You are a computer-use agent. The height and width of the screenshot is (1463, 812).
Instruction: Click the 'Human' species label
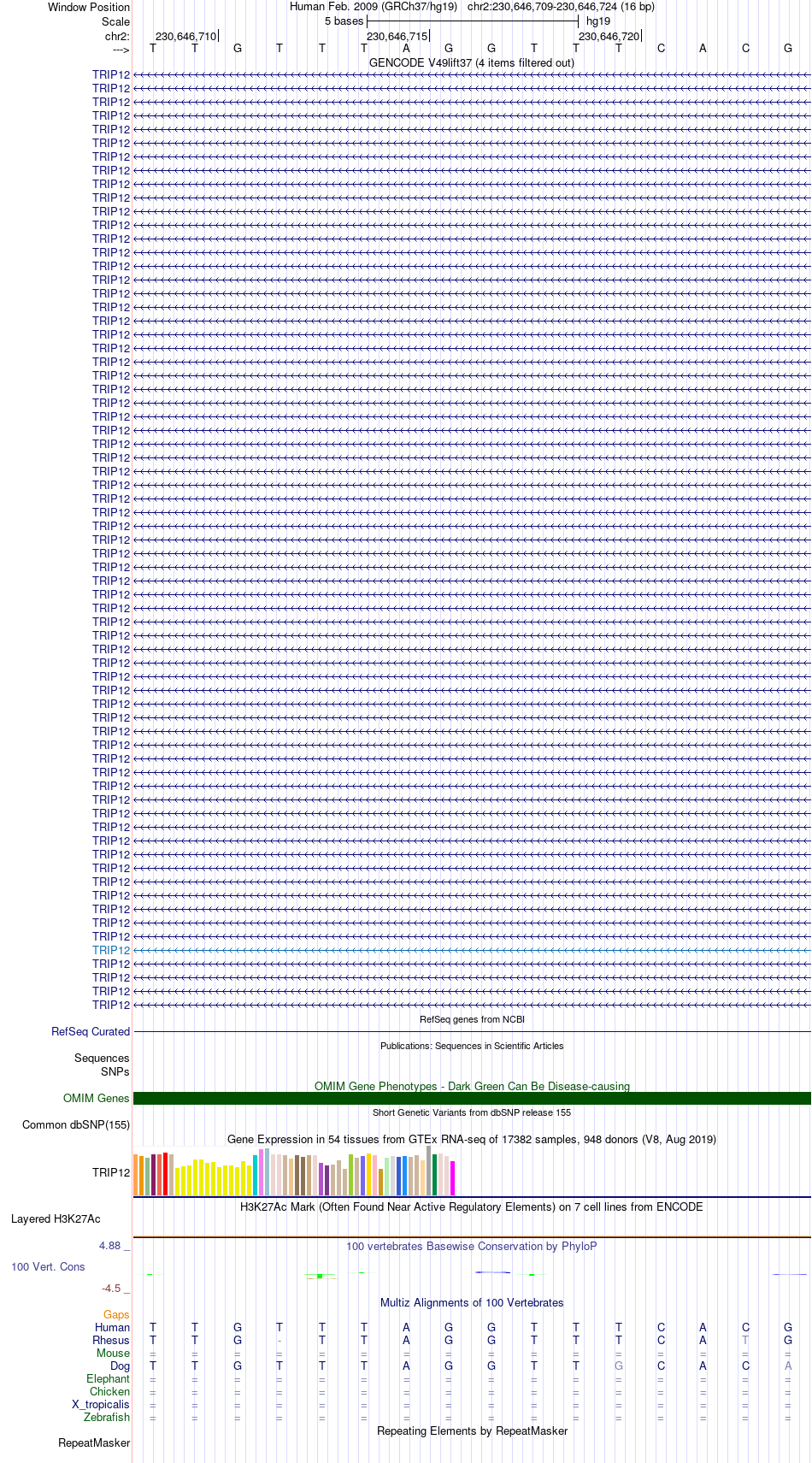[112, 1328]
